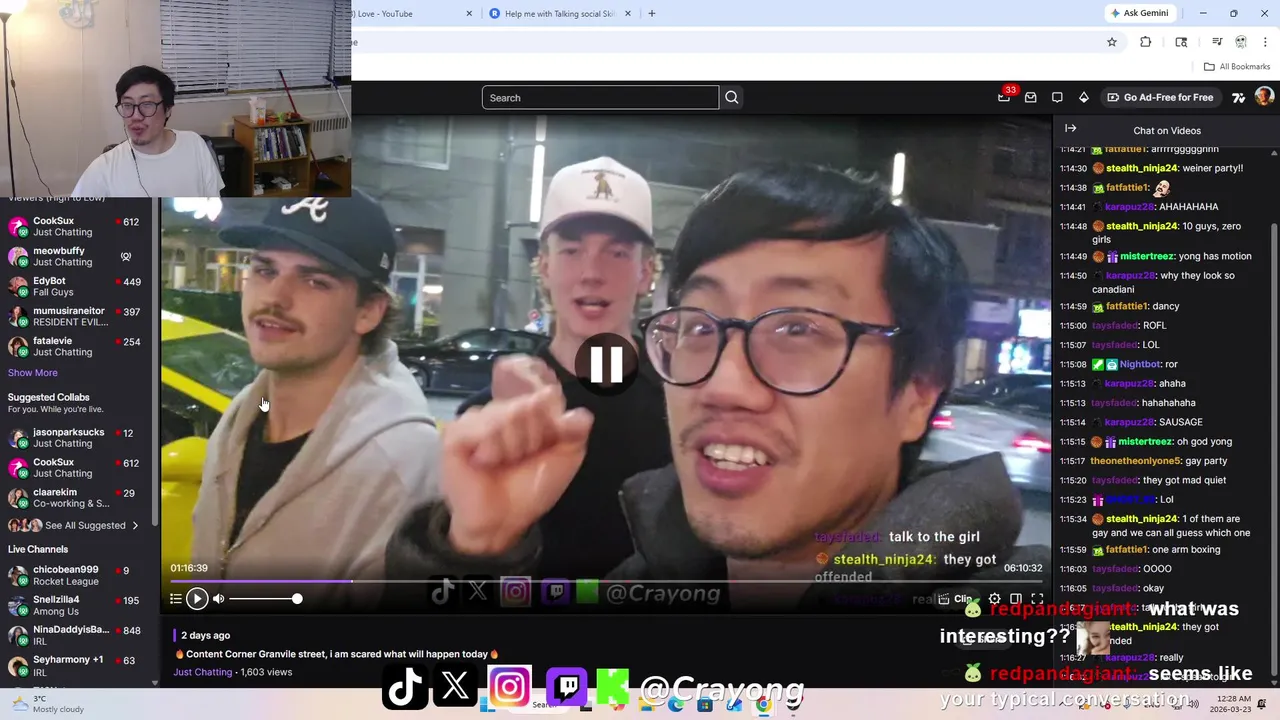
Task: Bookmark this page with star icon
Action: coord(1111,42)
